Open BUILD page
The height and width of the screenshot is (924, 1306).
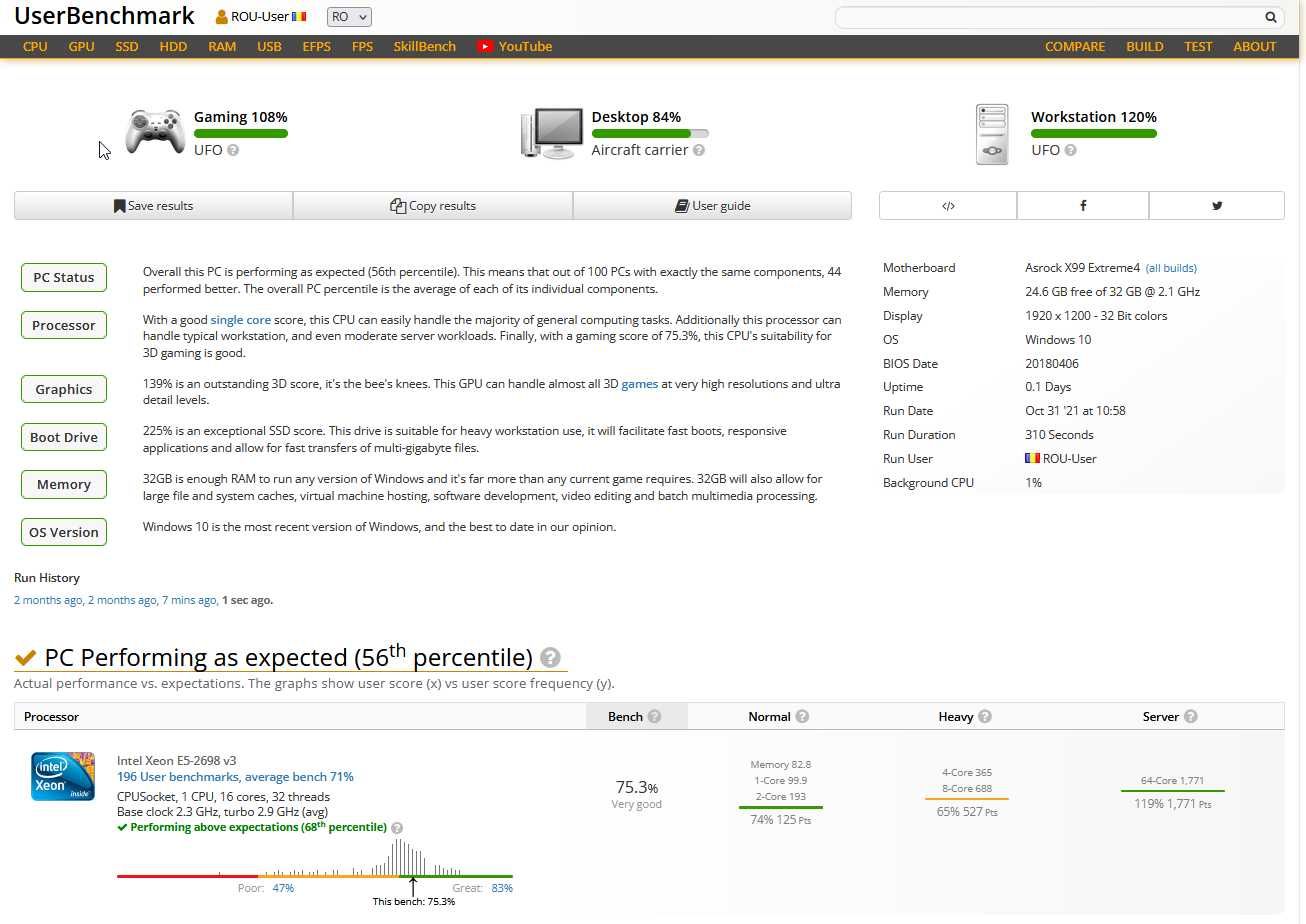[x=1145, y=46]
